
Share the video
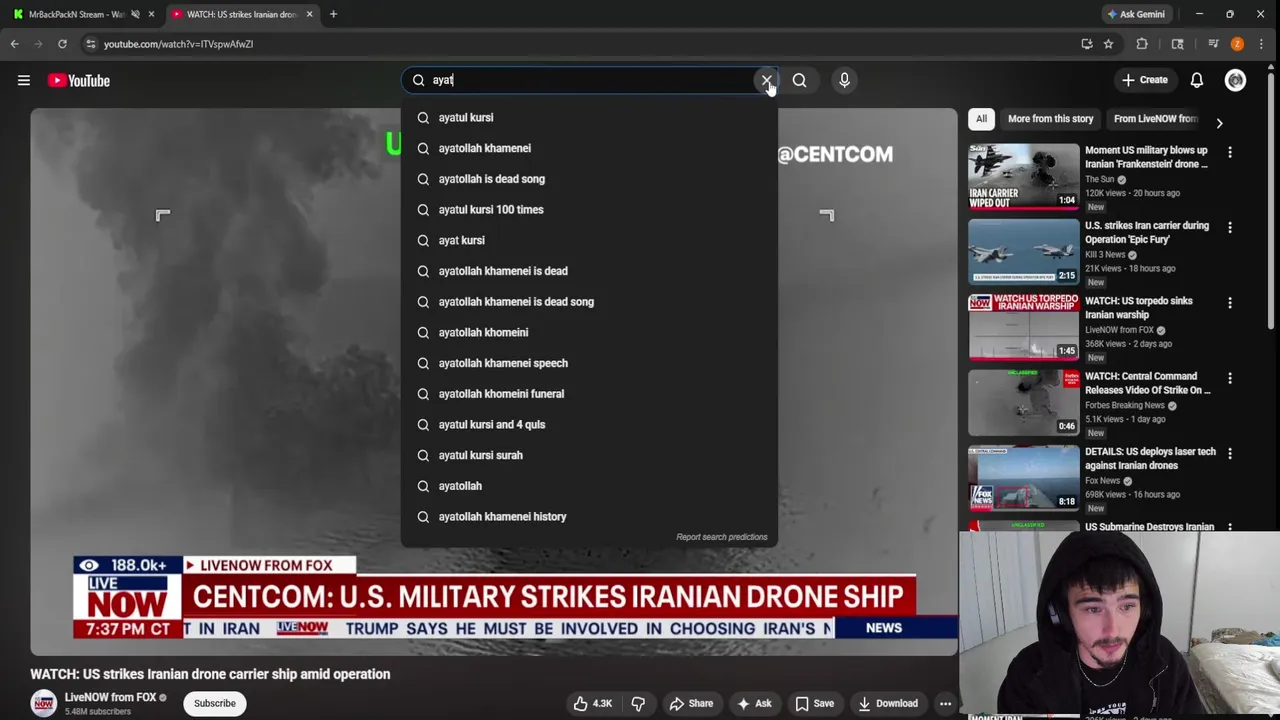[691, 703]
